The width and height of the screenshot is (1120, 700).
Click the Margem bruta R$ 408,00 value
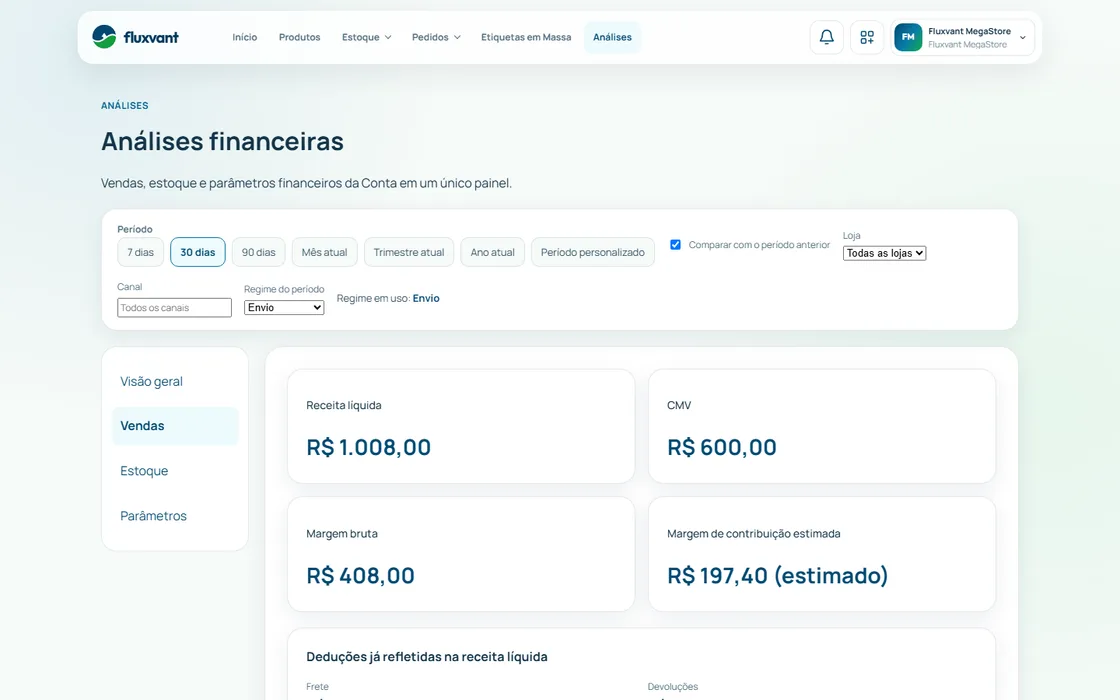coord(360,576)
